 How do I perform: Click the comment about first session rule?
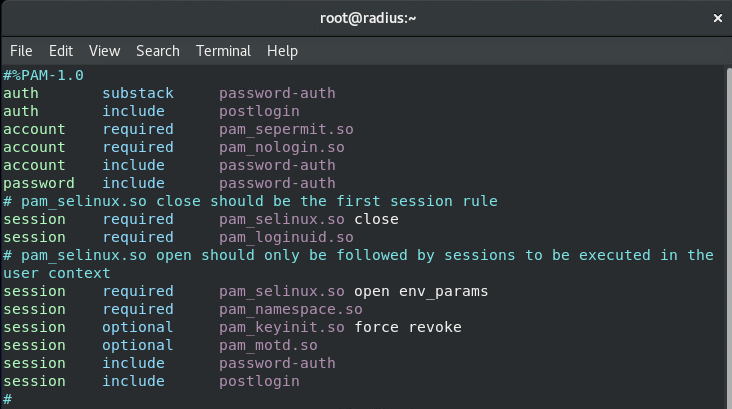[x=250, y=201]
